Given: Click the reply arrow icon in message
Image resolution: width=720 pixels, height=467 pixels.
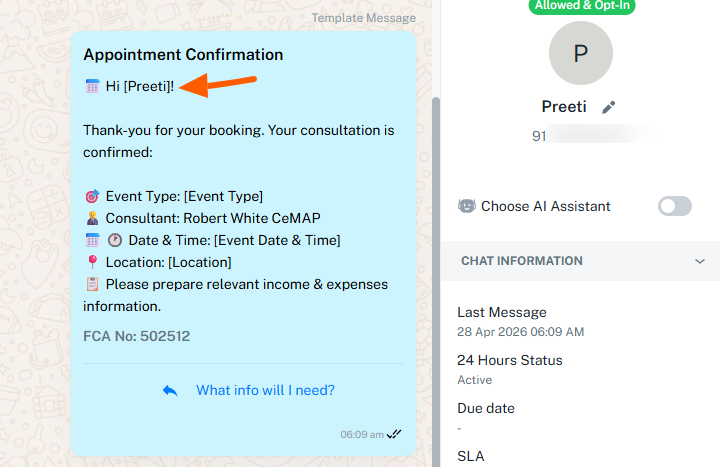Looking at the screenshot, I should coord(170,390).
